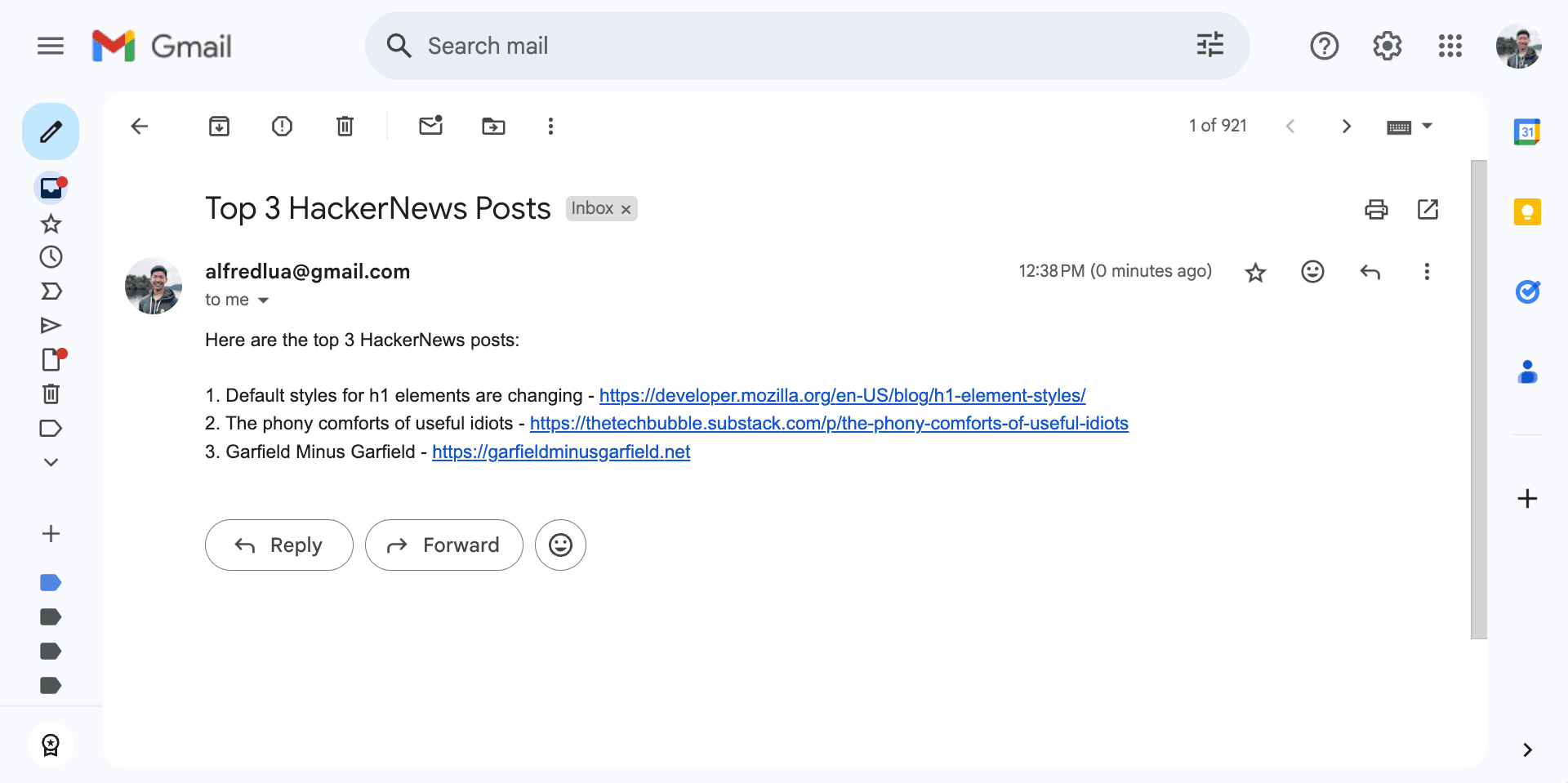Click the email subject Top 3 HackerNews Posts
The image size is (1568, 783).
378,209
